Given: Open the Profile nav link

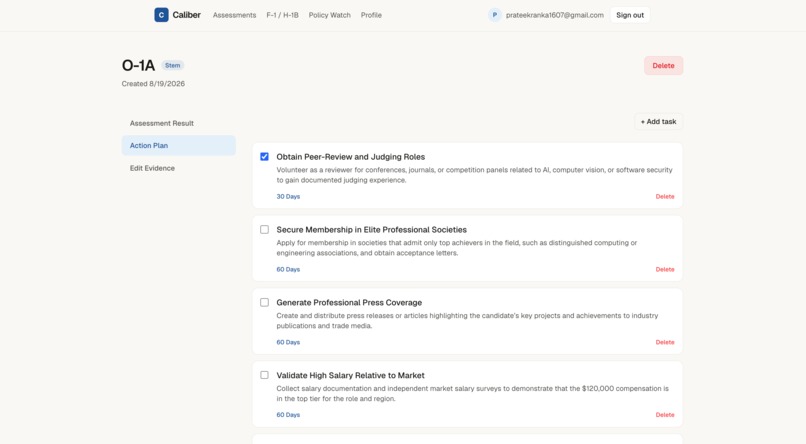Looking at the screenshot, I should pos(371,15).
